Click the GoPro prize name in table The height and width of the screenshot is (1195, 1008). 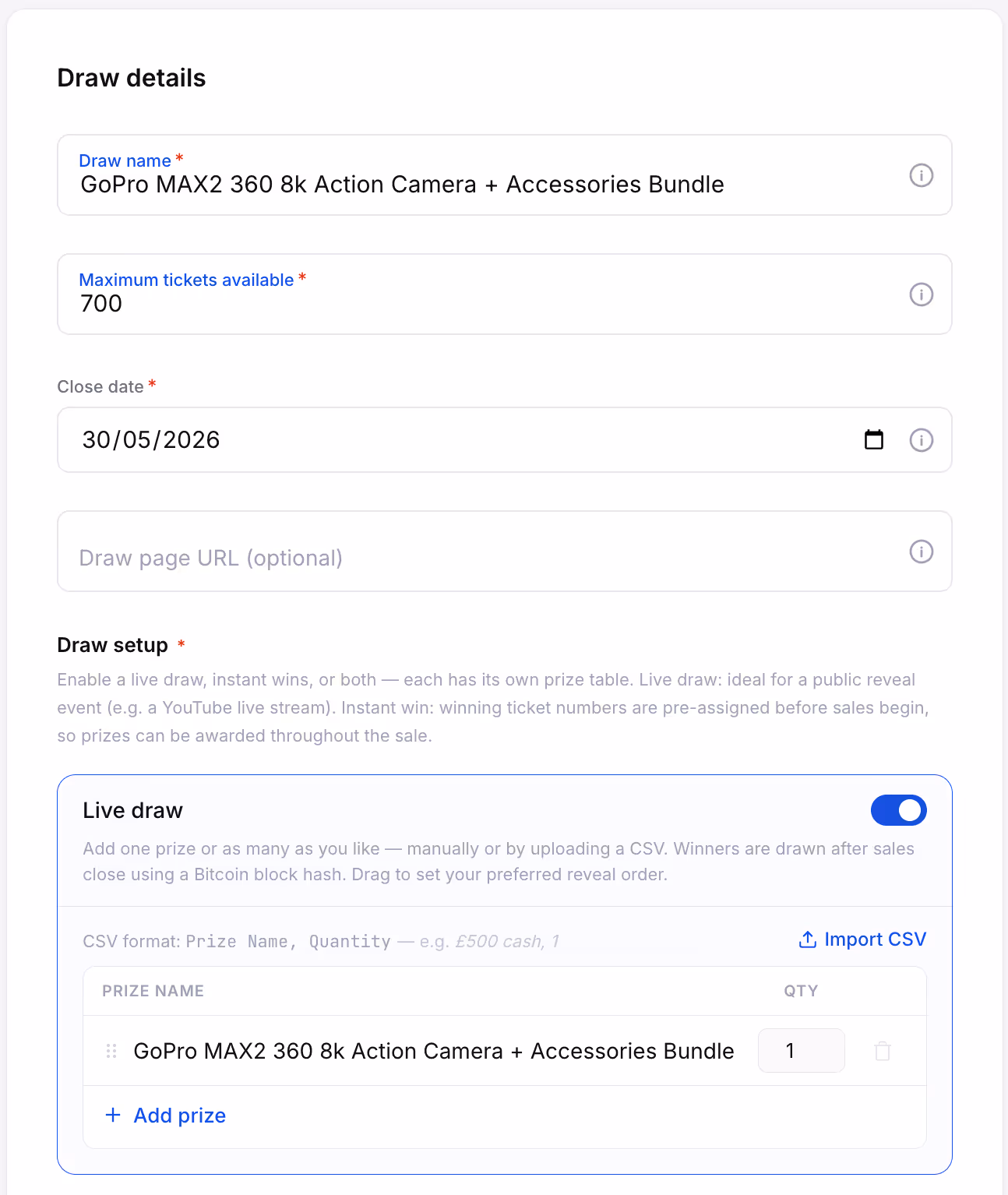click(434, 1051)
